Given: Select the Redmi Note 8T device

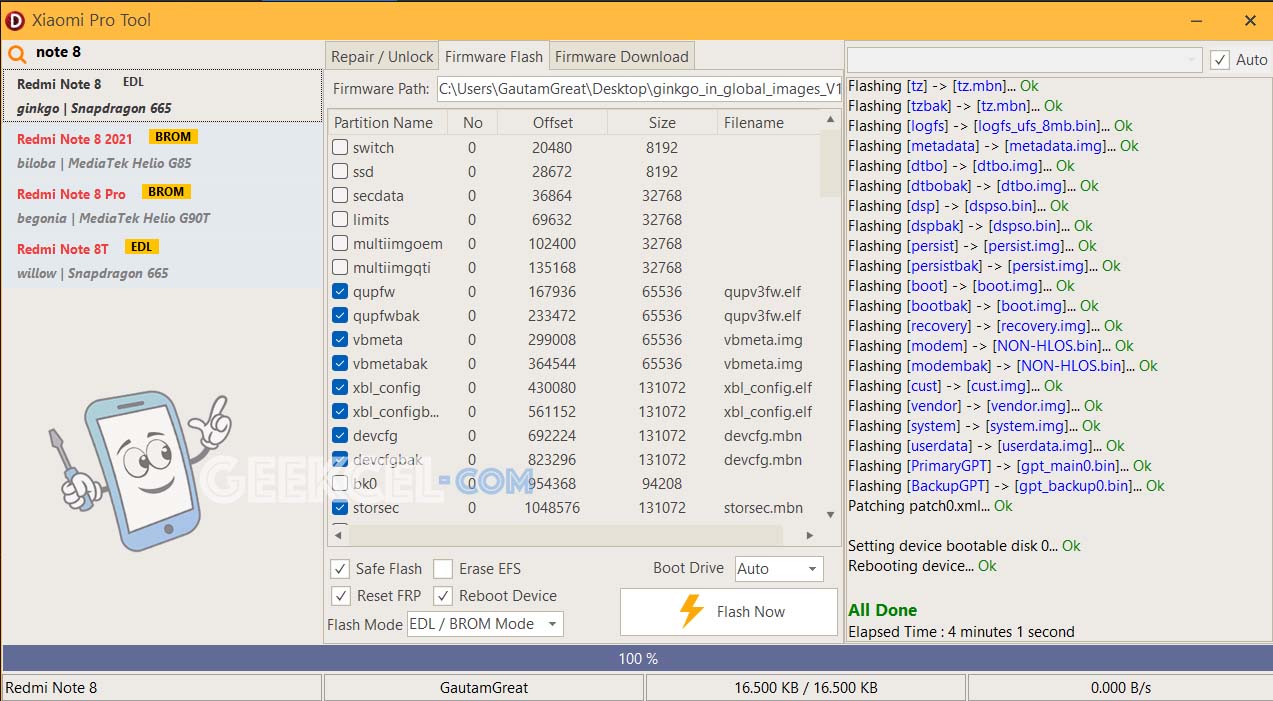Looking at the screenshot, I should coord(163,260).
